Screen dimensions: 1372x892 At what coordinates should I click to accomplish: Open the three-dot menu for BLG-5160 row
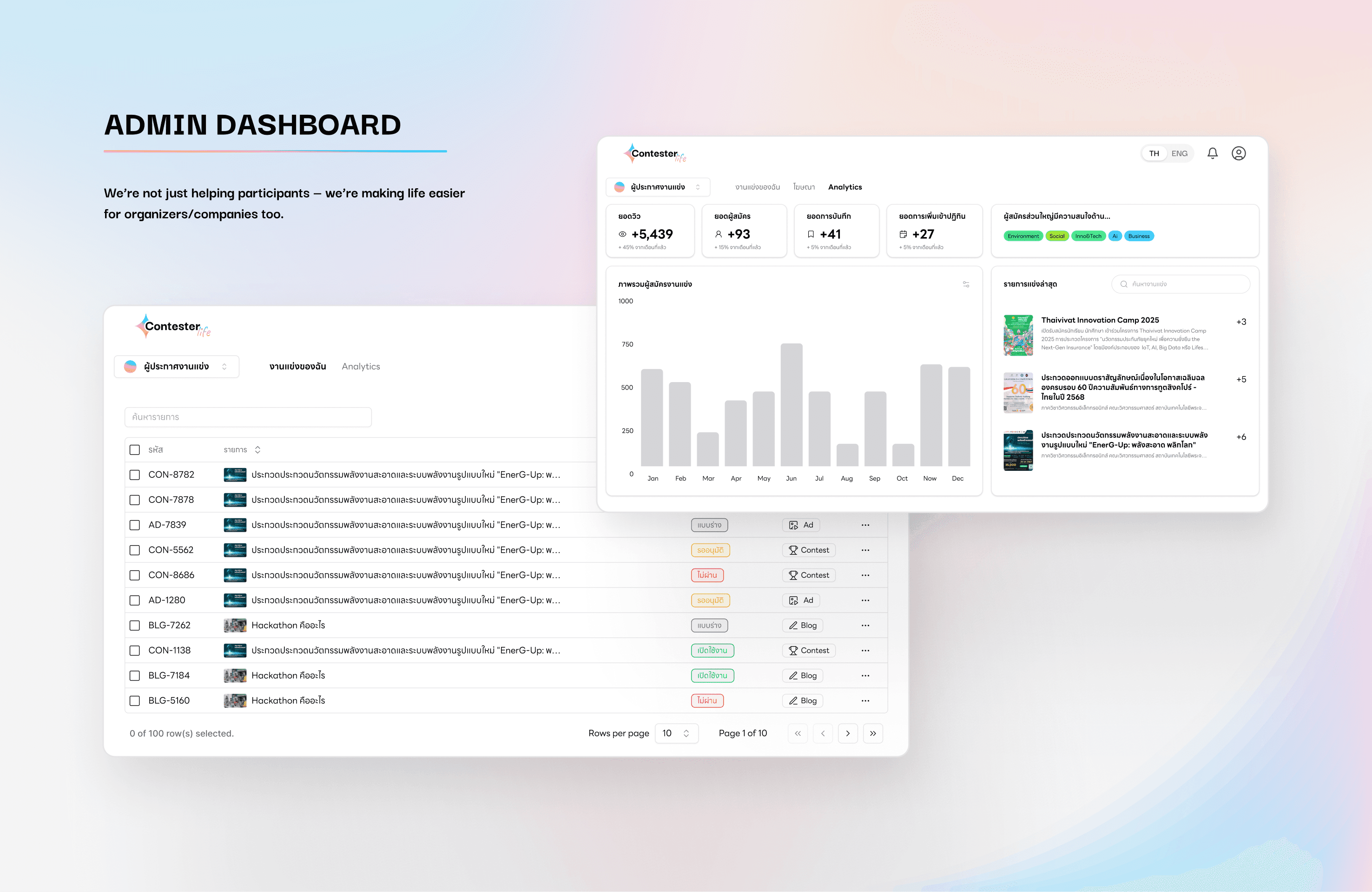[x=865, y=700]
